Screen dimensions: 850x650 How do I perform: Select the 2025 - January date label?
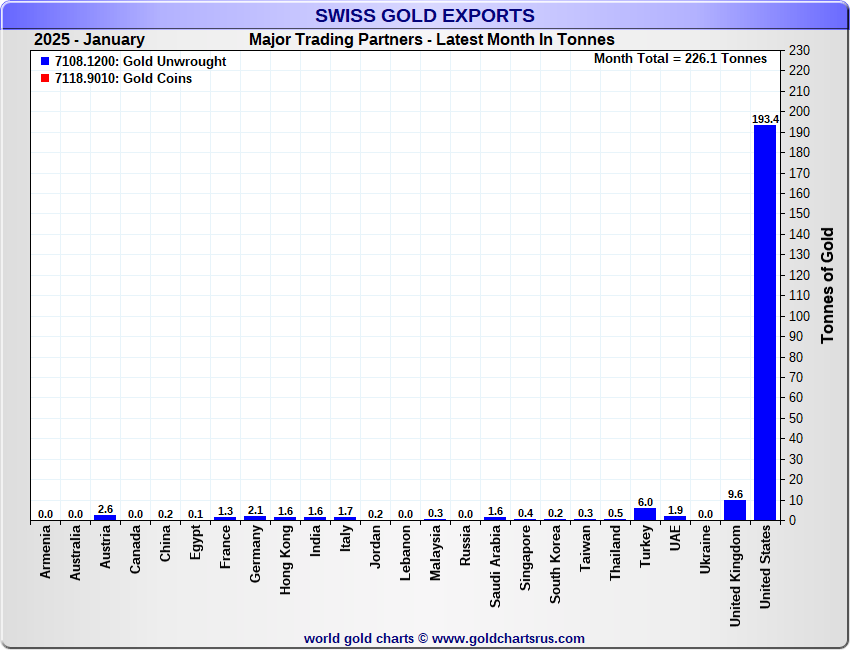[89, 40]
